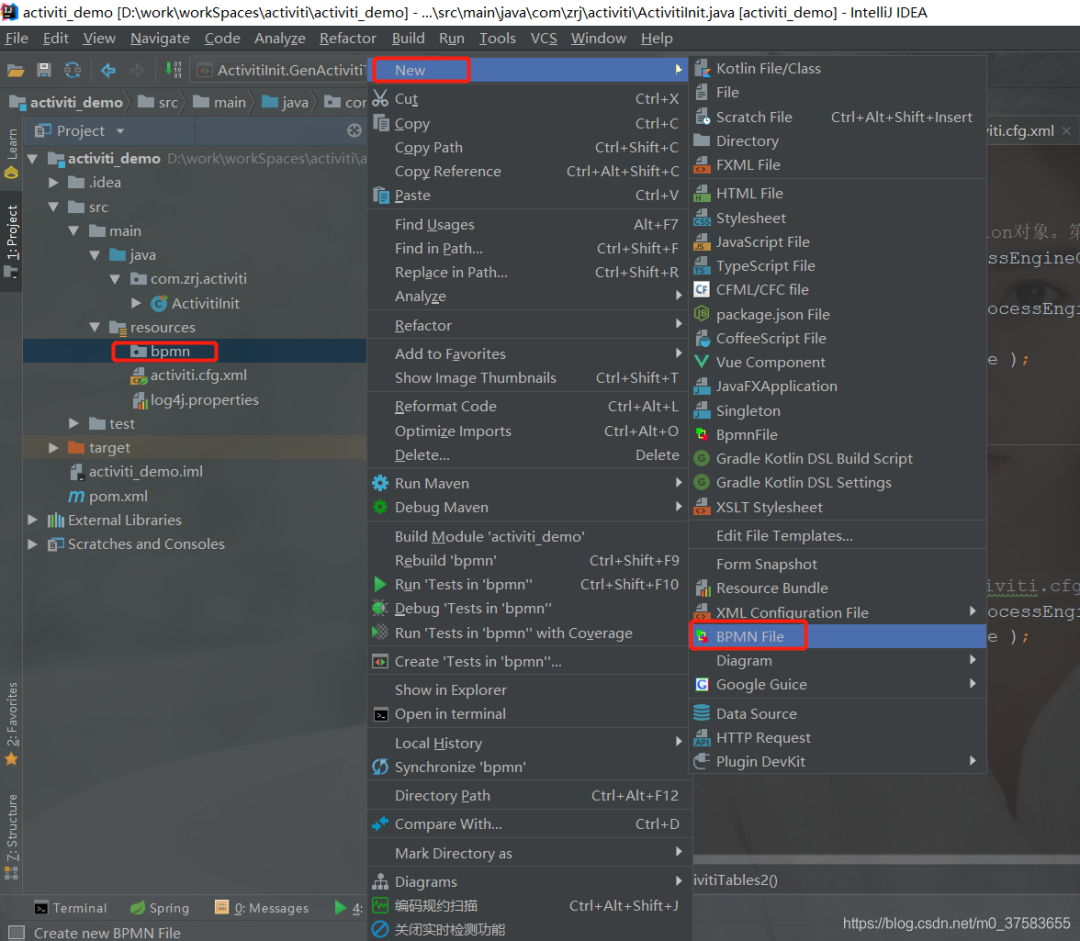
Task: Select activiti_demo.iml file
Action: click(x=136, y=472)
